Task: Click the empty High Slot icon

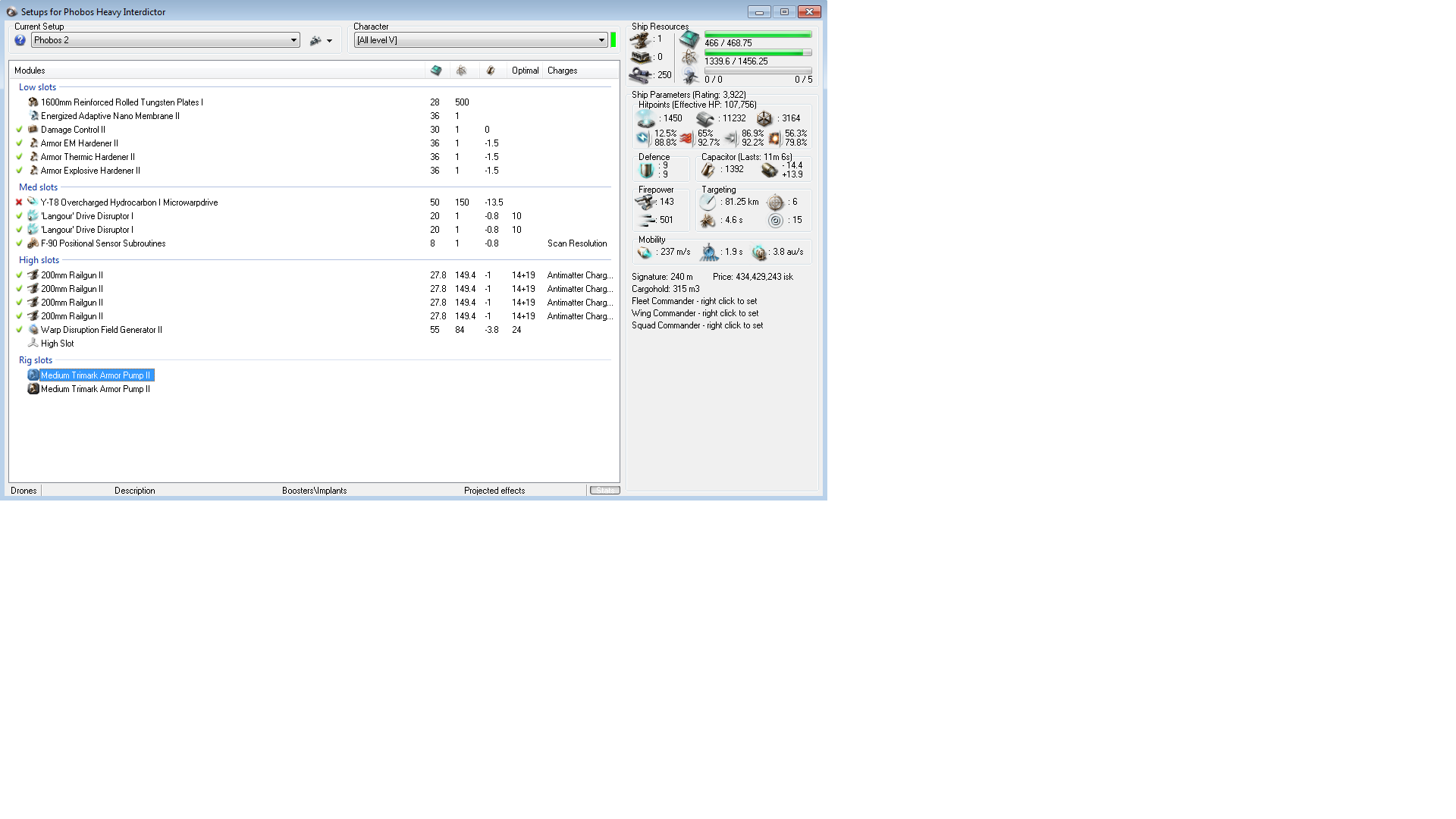Action: [x=33, y=344]
